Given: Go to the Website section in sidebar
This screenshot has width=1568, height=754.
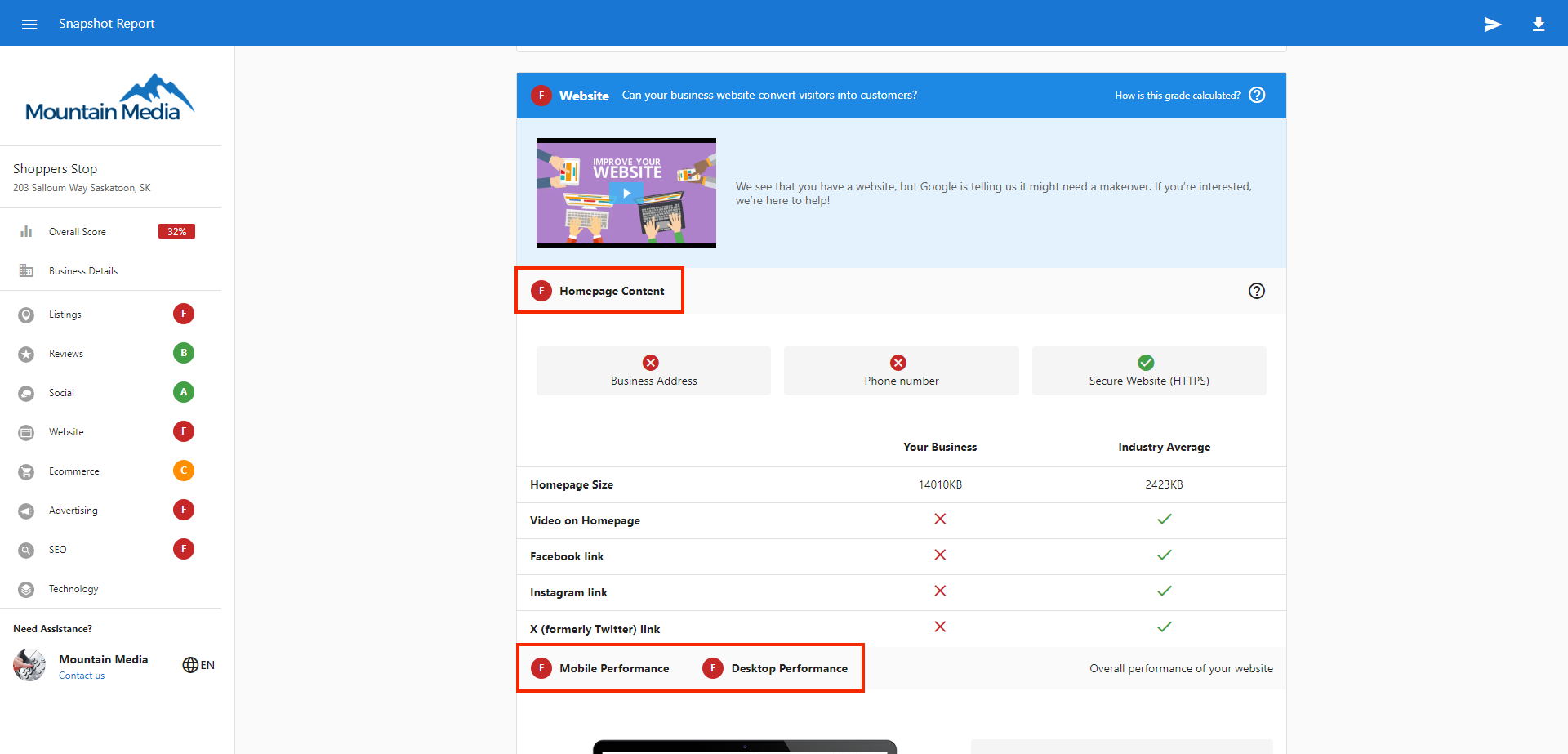Looking at the screenshot, I should point(66,432).
